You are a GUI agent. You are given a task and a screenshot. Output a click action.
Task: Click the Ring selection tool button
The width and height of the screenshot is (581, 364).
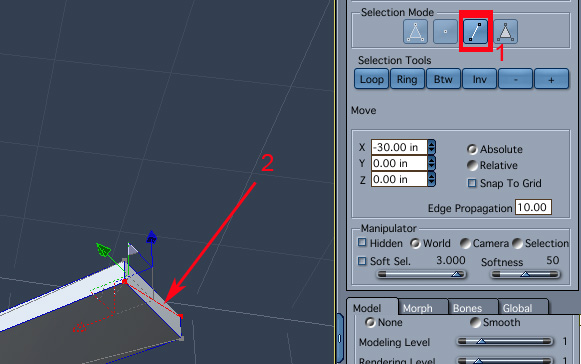[407, 79]
